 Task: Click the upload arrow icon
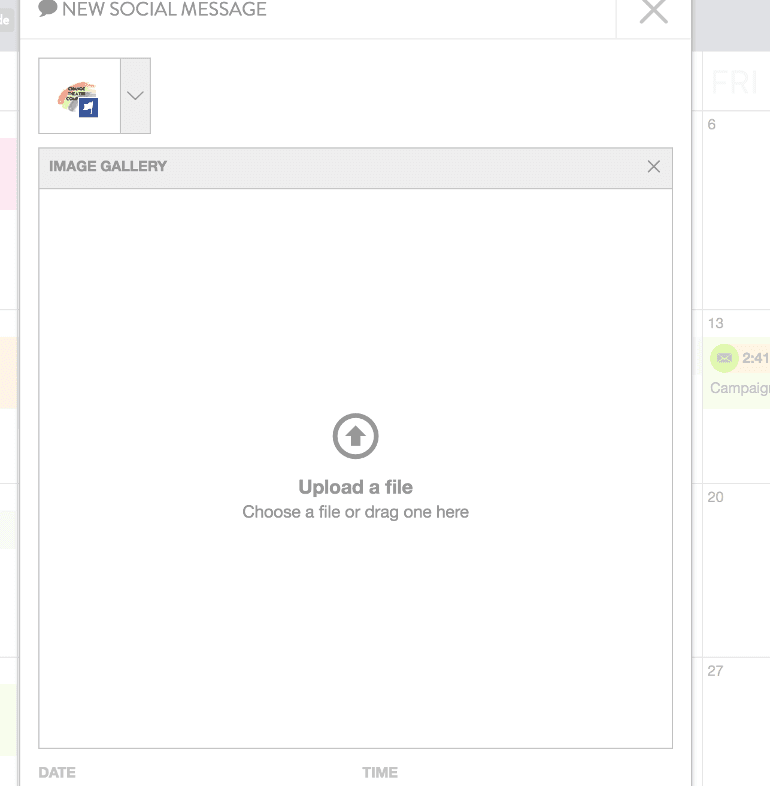[x=355, y=437]
